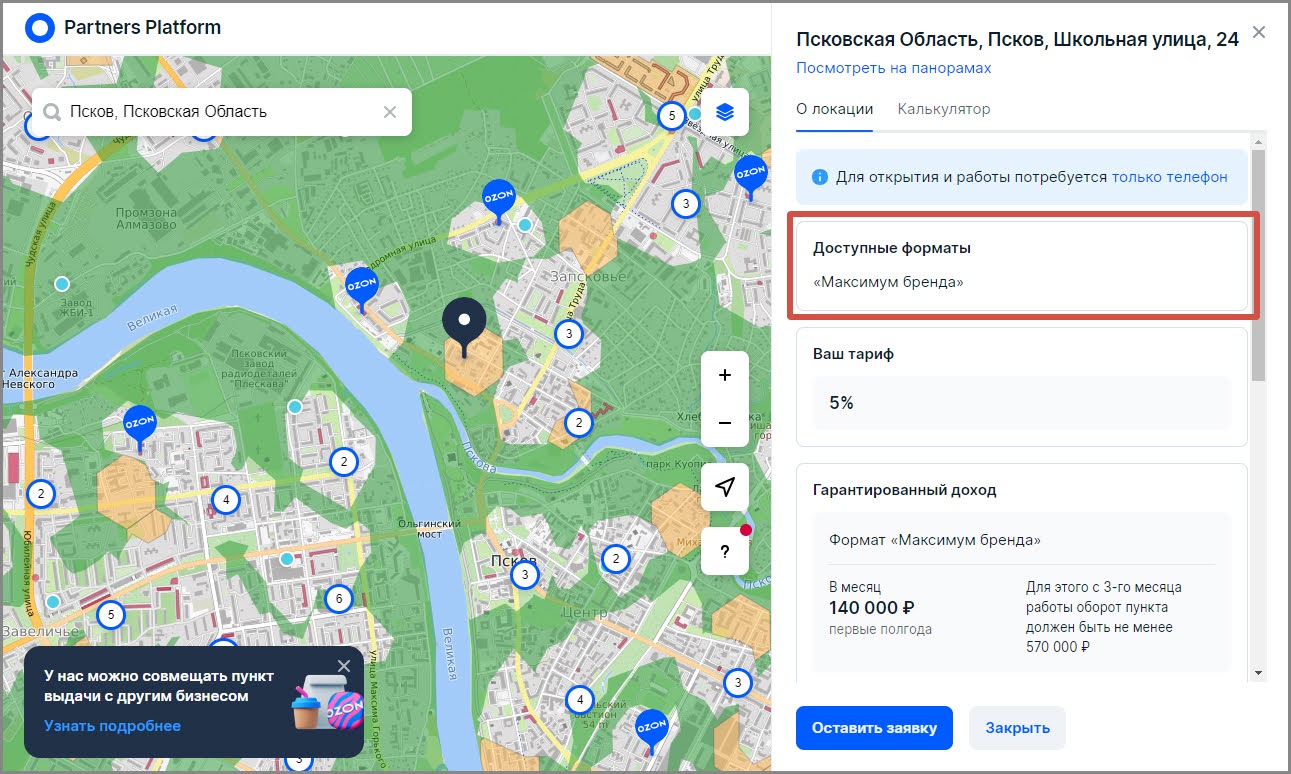Open the Посмотреть на панорамах link
1291x774 pixels.
tap(893, 68)
